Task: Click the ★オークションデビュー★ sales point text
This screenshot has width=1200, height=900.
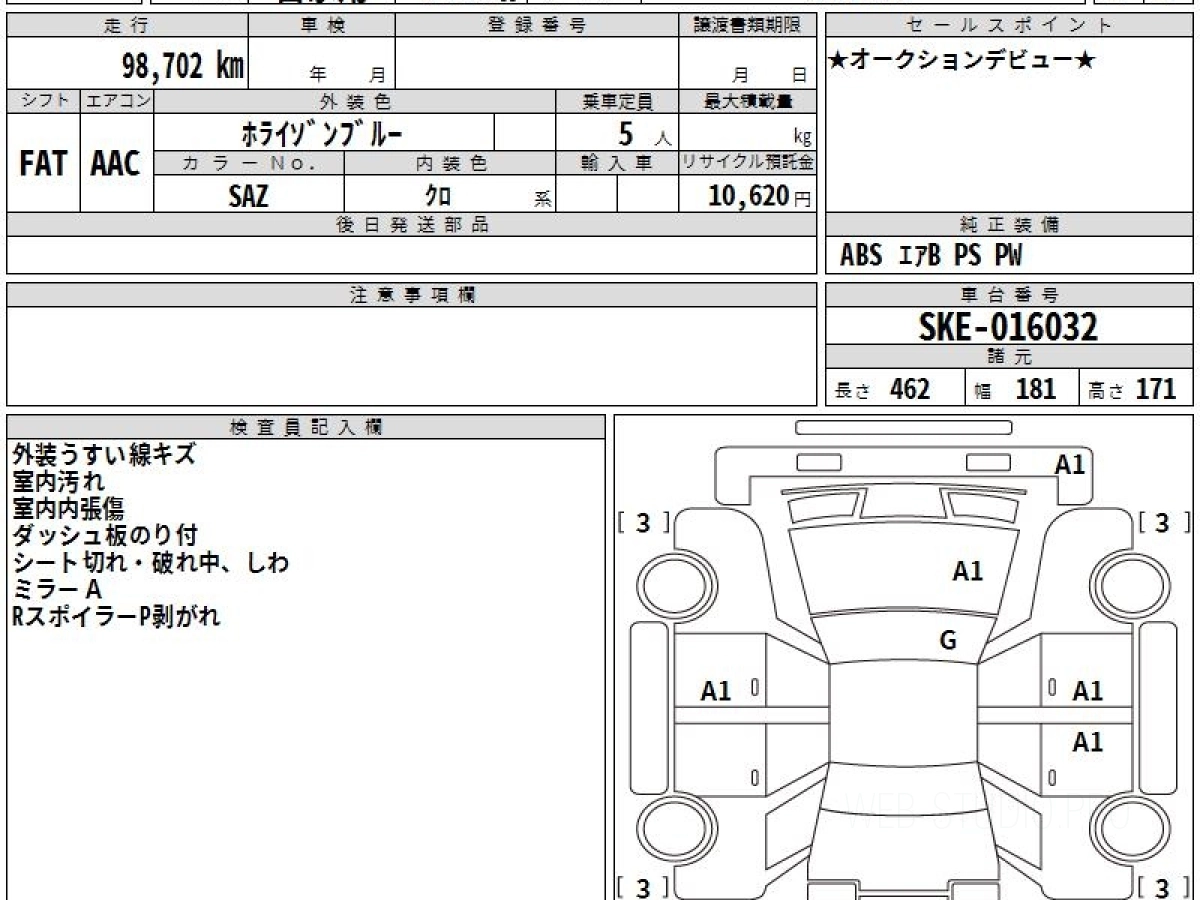Action: point(962,61)
